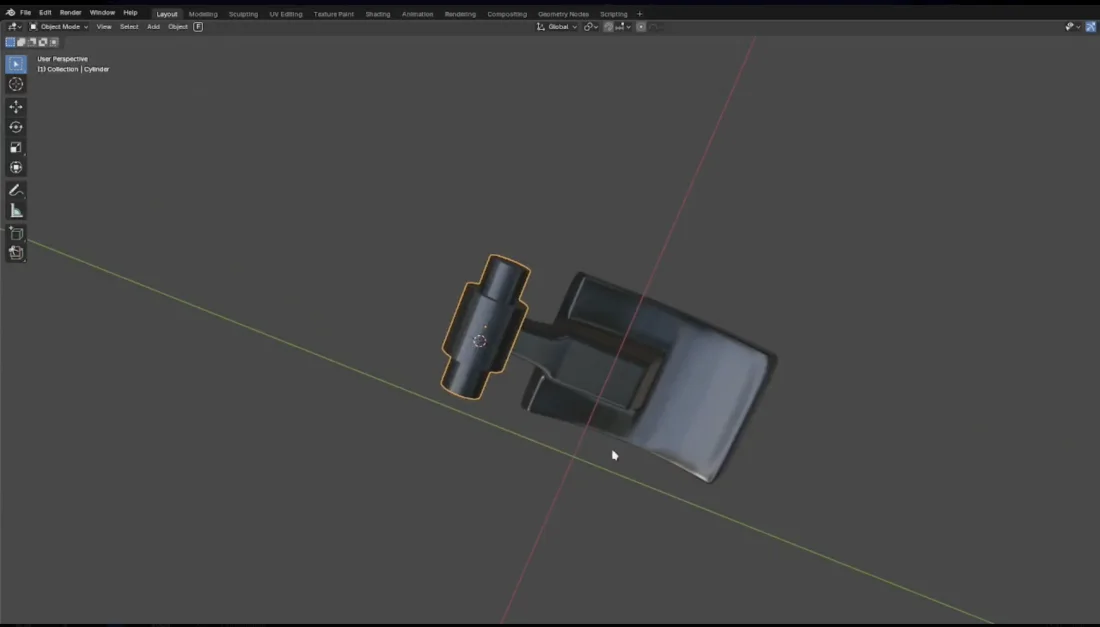Viewport: 1100px width, 627px height.
Task: Choose the Intersect Selection mode icon
Action: tap(53, 42)
